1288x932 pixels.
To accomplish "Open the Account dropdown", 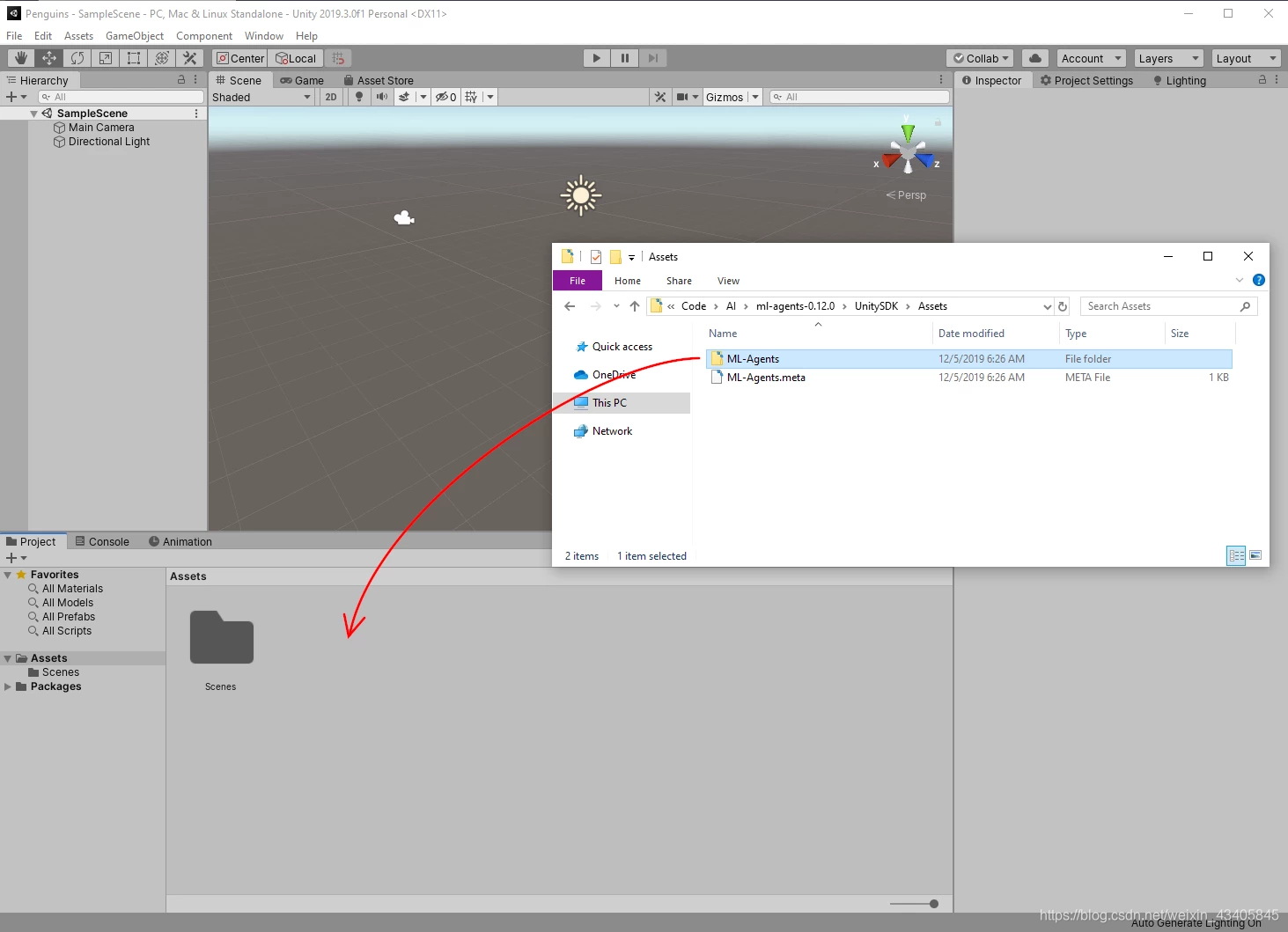I will 1092,58.
